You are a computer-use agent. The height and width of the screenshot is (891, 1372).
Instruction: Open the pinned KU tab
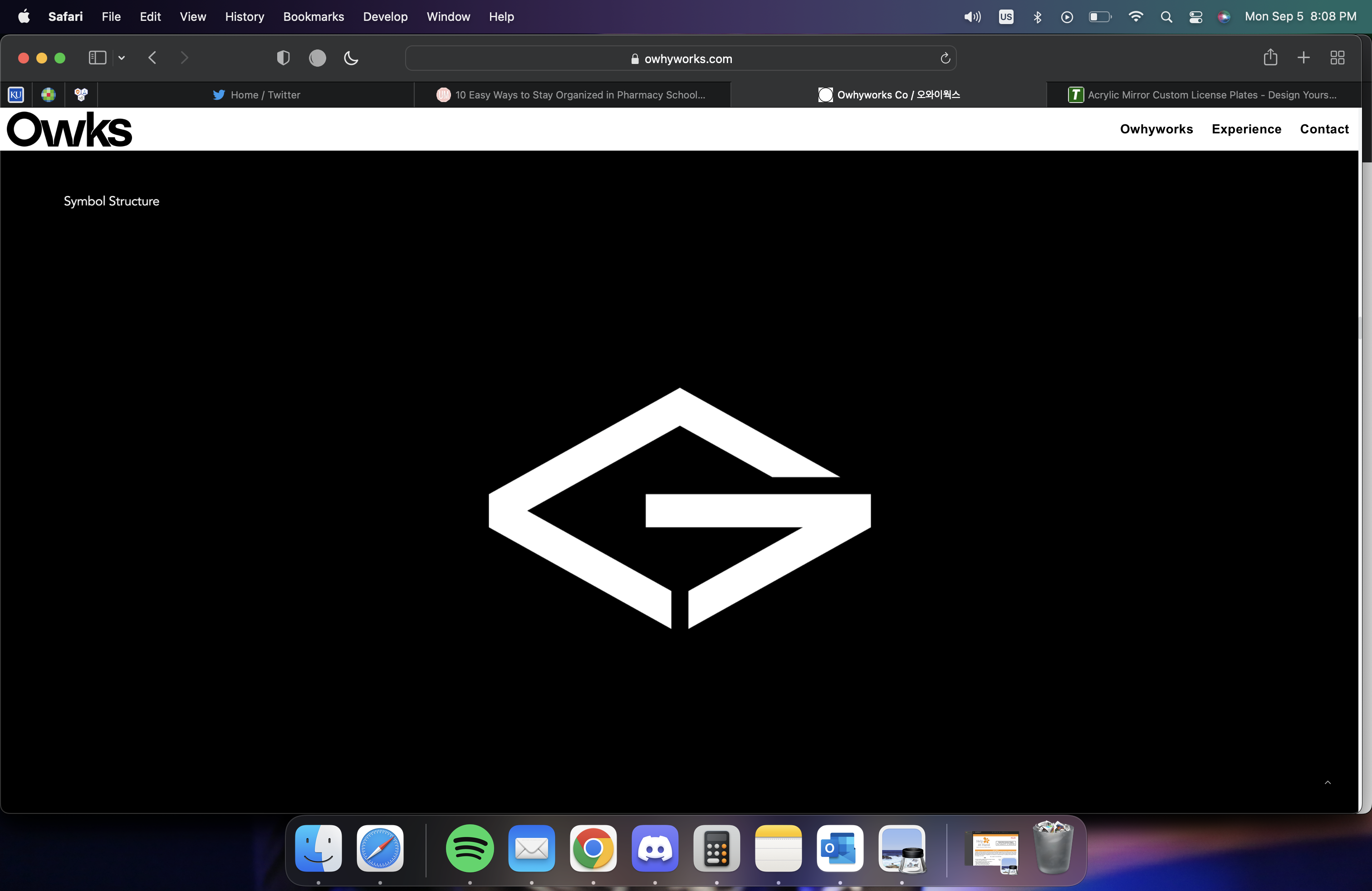tap(16, 94)
